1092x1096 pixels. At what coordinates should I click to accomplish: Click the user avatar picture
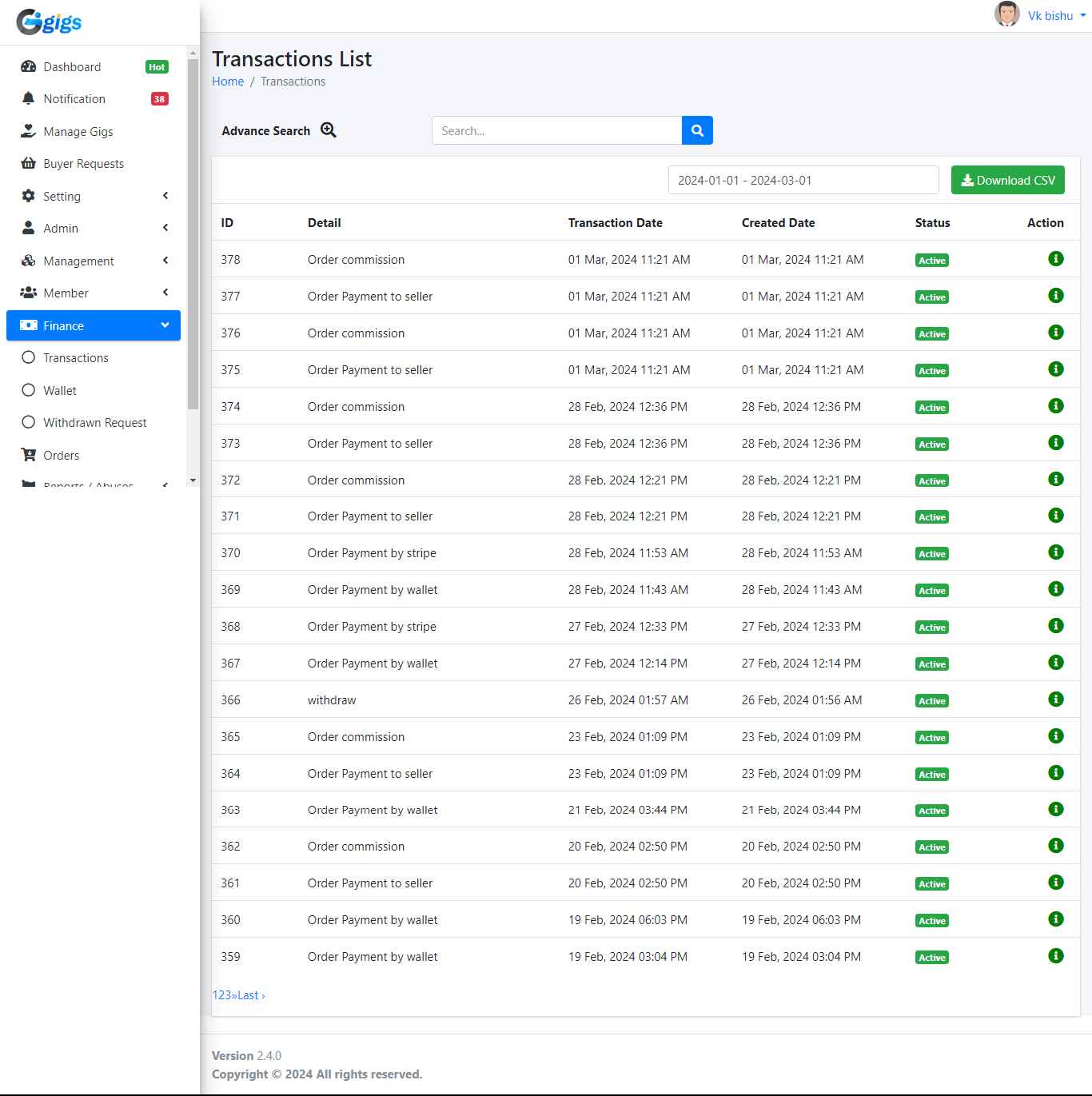click(x=1006, y=14)
